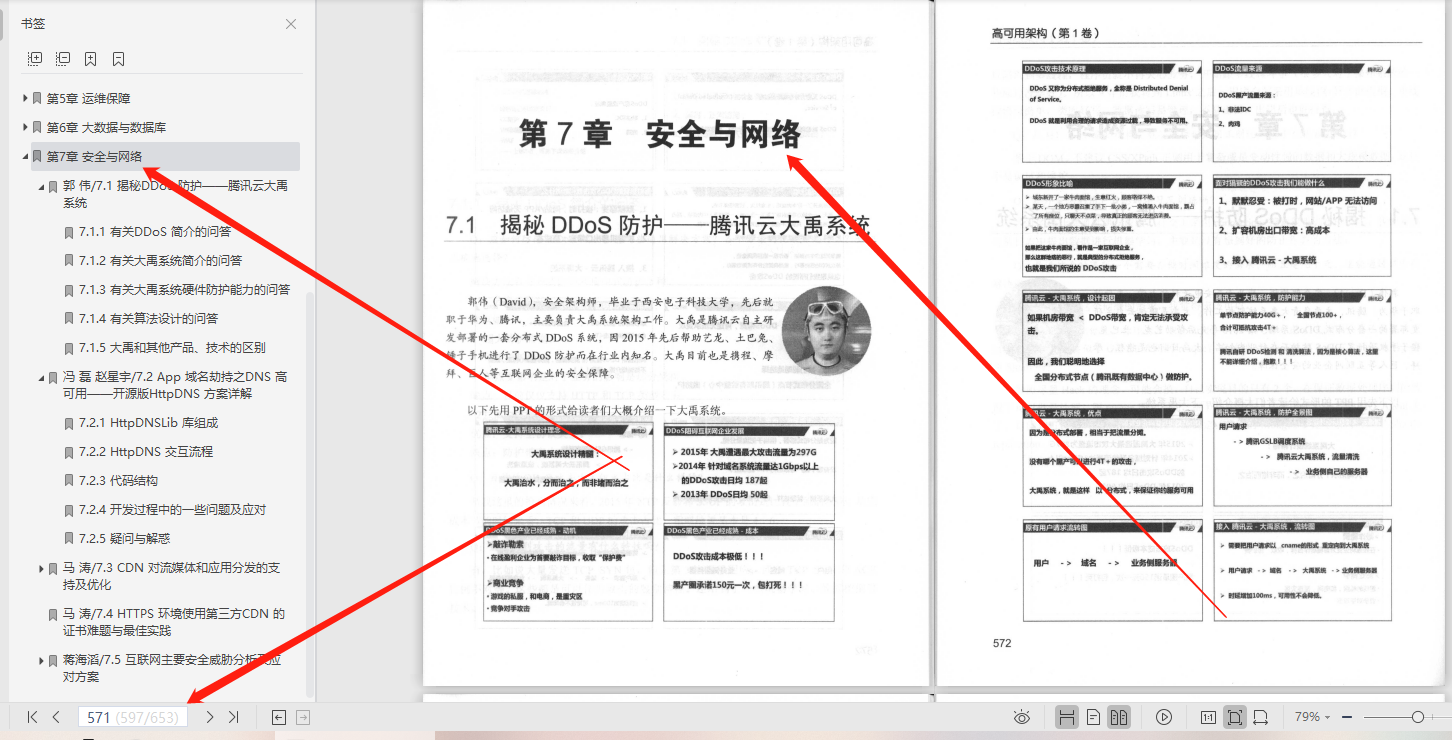Open bookmark 第5章 运维保障
The image size is (1452, 740).
click(x=88, y=99)
